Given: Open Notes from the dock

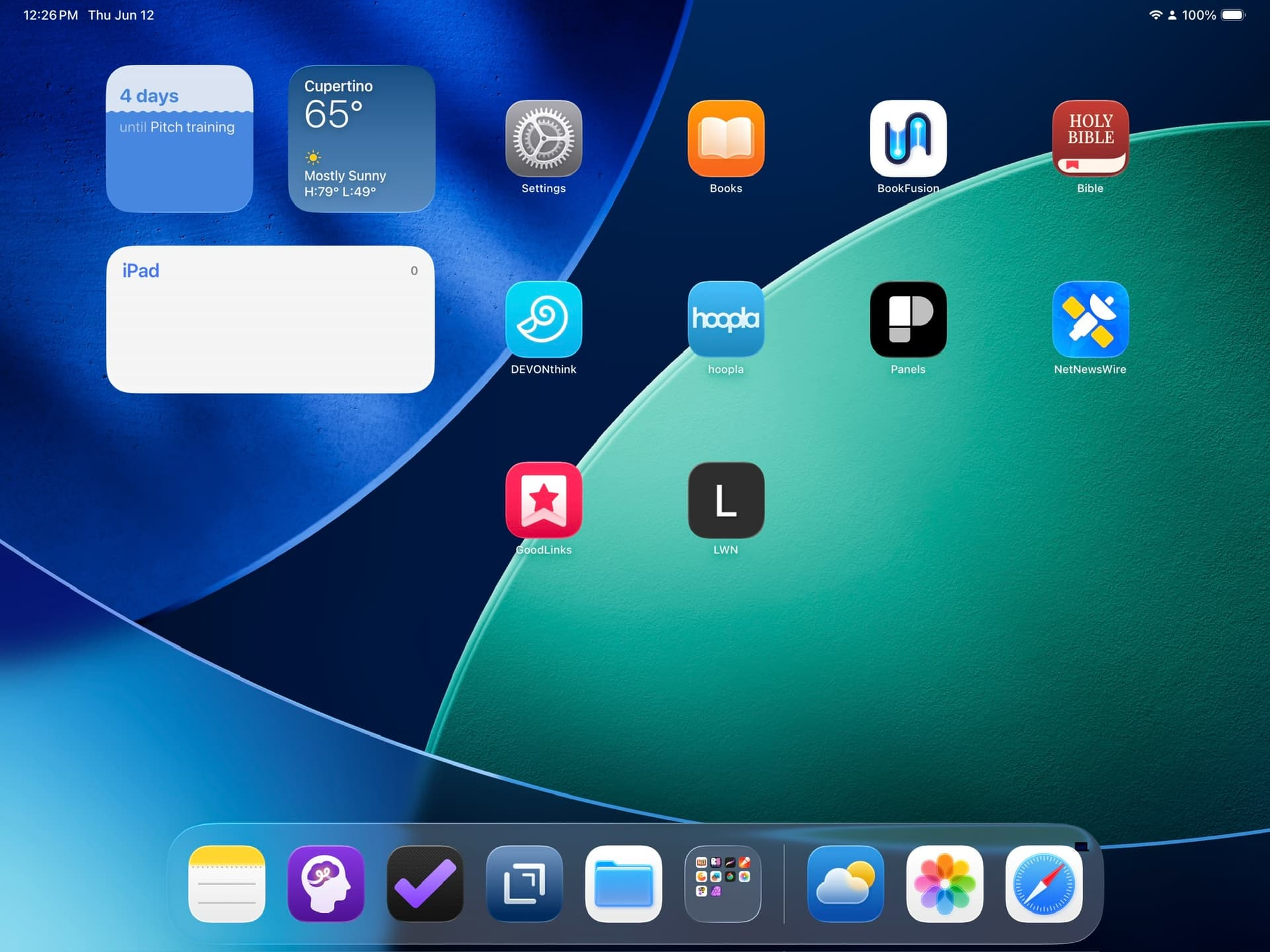Looking at the screenshot, I should coord(227,883).
